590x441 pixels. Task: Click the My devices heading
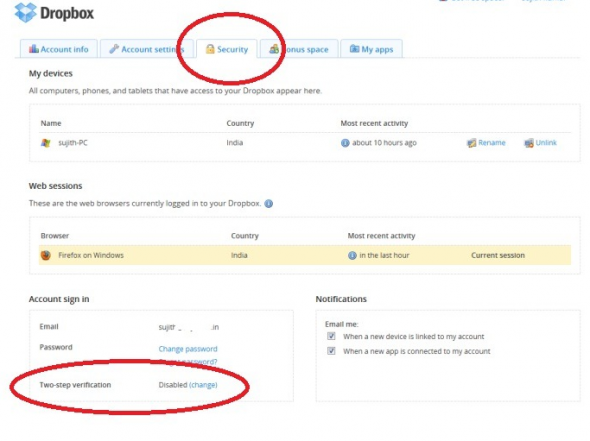tap(50, 73)
